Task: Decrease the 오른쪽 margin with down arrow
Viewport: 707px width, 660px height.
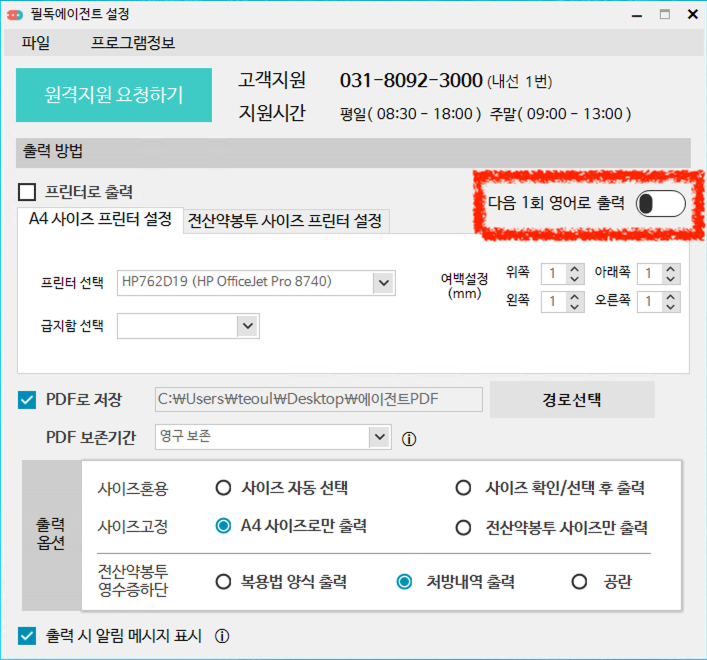Action: pyautogui.click(x=671, y=307)
